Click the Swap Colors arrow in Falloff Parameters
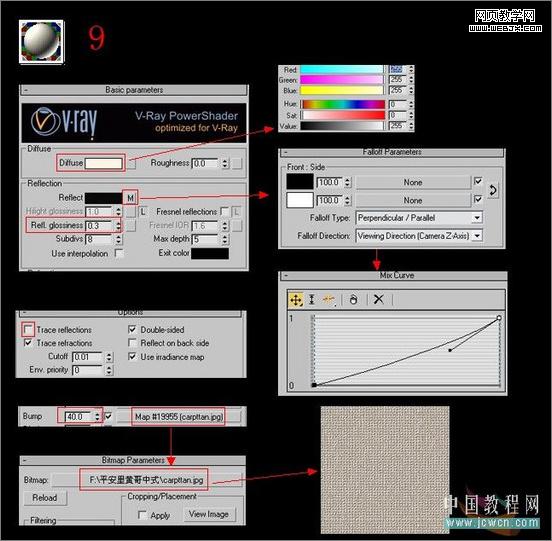The height and width of the screenshot is (541, 552). [493, 190]
